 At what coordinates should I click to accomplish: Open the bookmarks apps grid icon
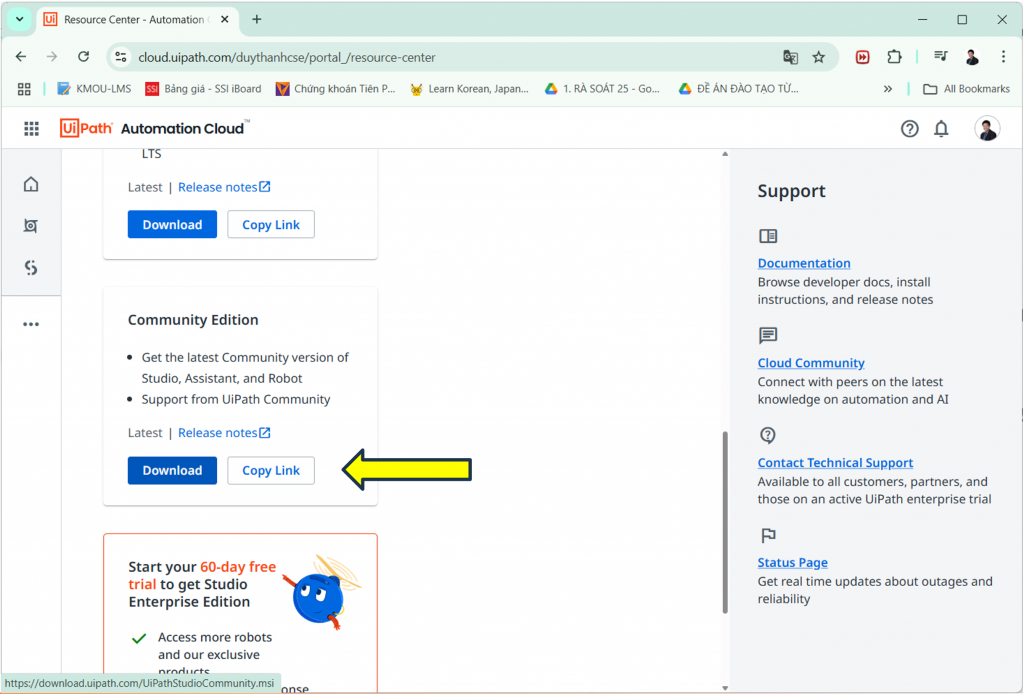[x=24, y=89]
